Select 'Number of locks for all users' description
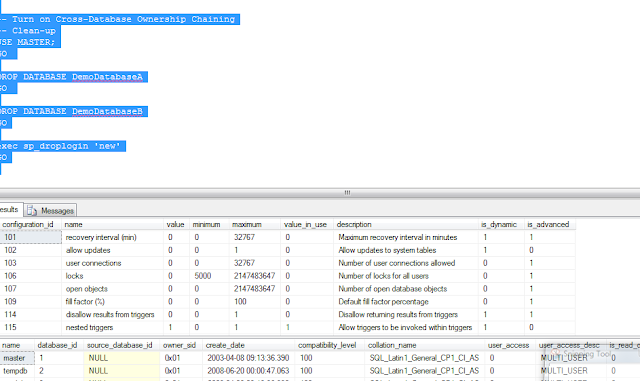Image resolution: width=640 pixels, height=381 pixels. click(x=406, y=276)
